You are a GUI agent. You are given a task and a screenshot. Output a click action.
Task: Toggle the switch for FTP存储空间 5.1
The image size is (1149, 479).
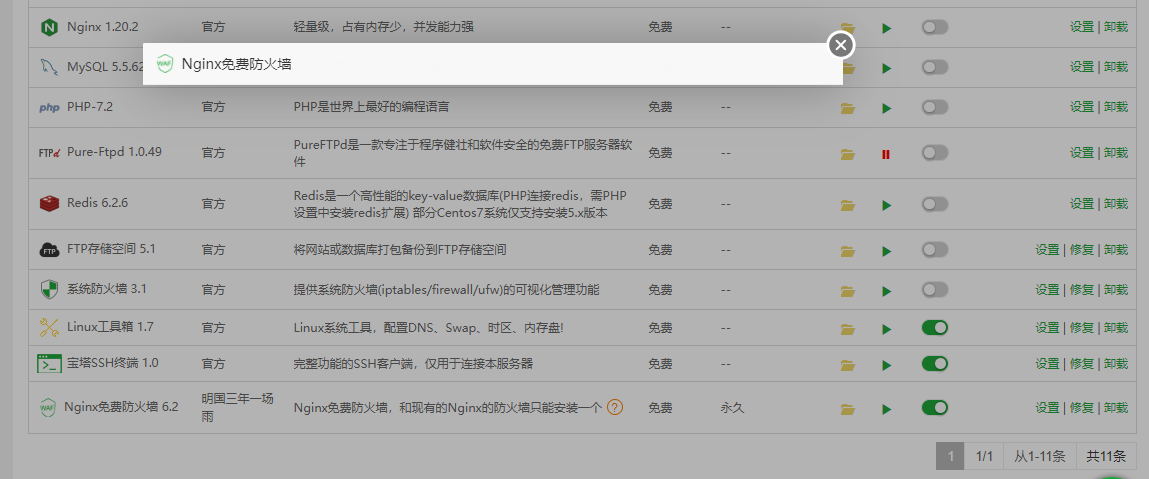coord(934,250)
